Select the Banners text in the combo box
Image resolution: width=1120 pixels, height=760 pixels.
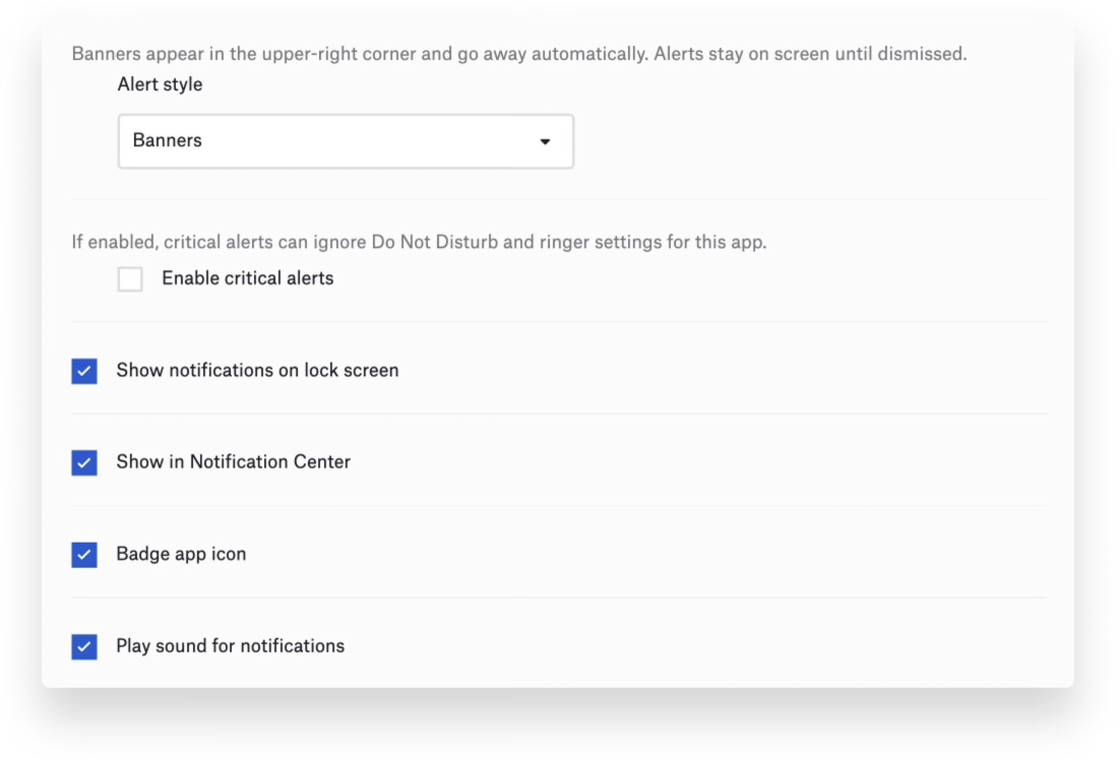[x=168, y=141]
